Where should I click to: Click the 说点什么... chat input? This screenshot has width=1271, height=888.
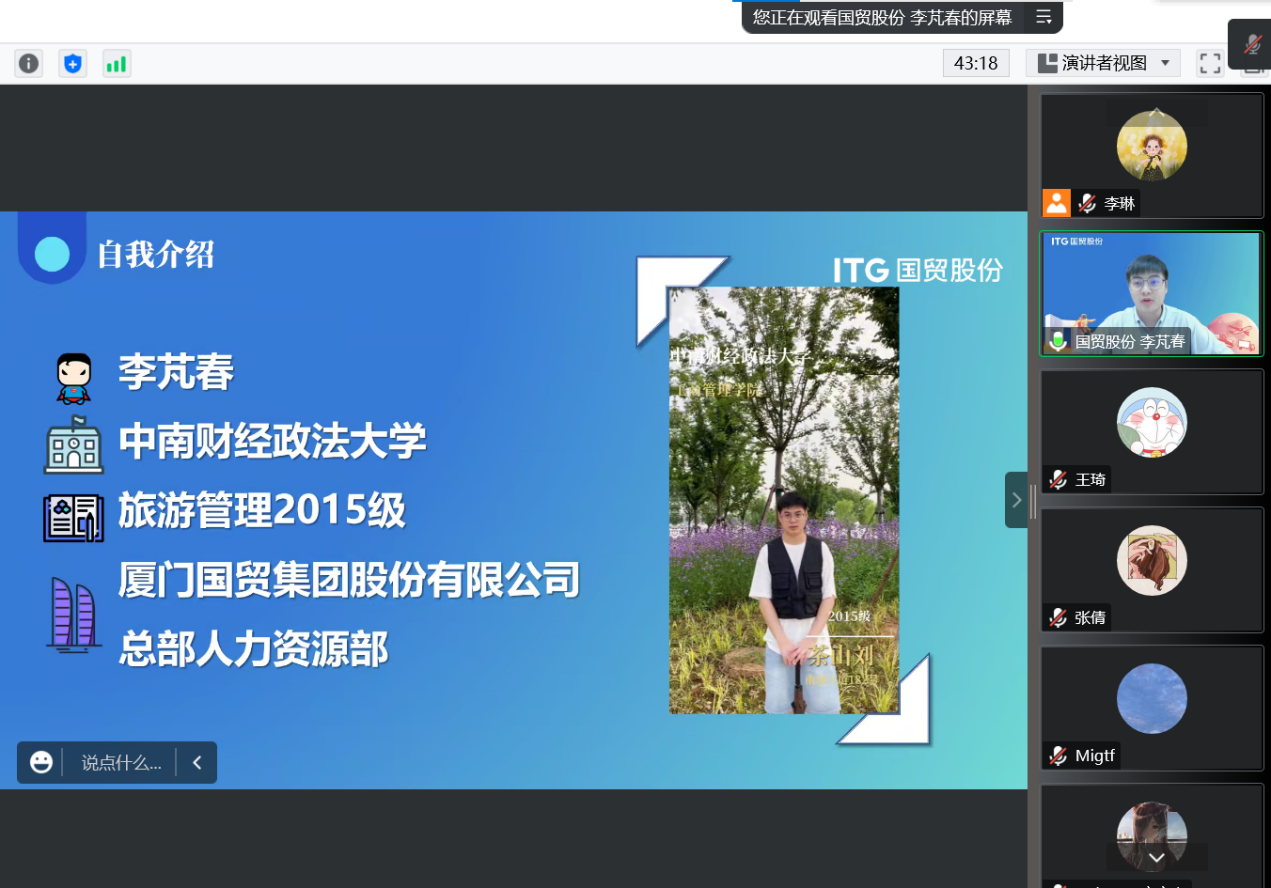[x=121, y=763]
